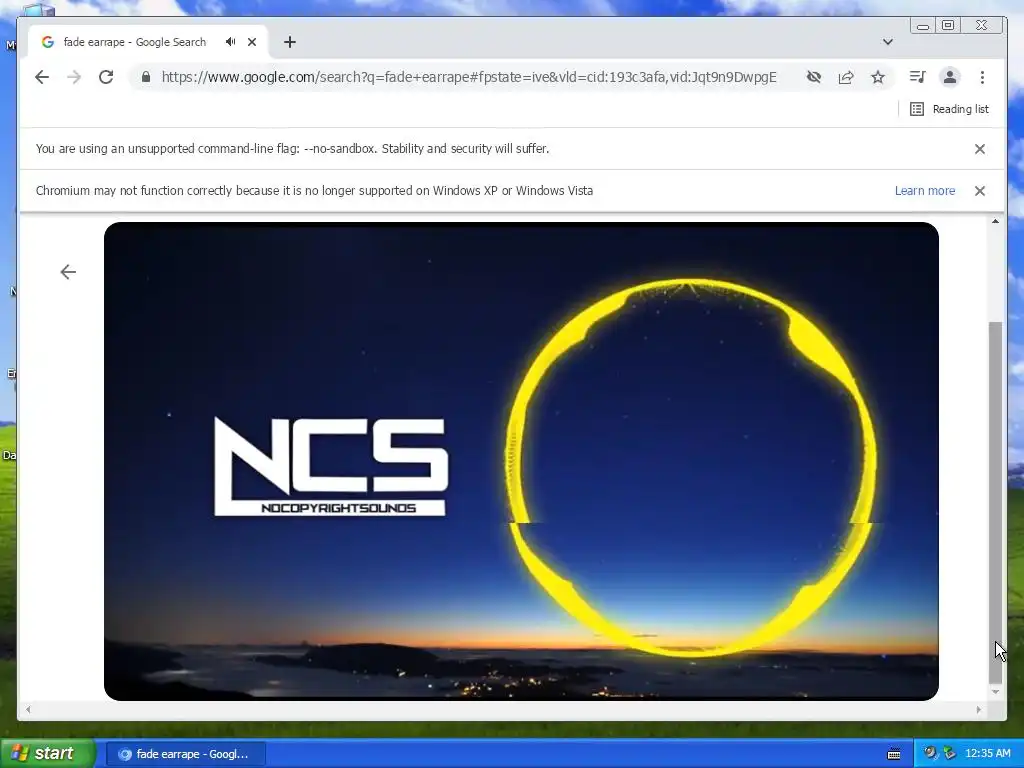Click horizontal scroll left arrow
This screenshot has width=1024, height=768.
click(x=28, y=709)
